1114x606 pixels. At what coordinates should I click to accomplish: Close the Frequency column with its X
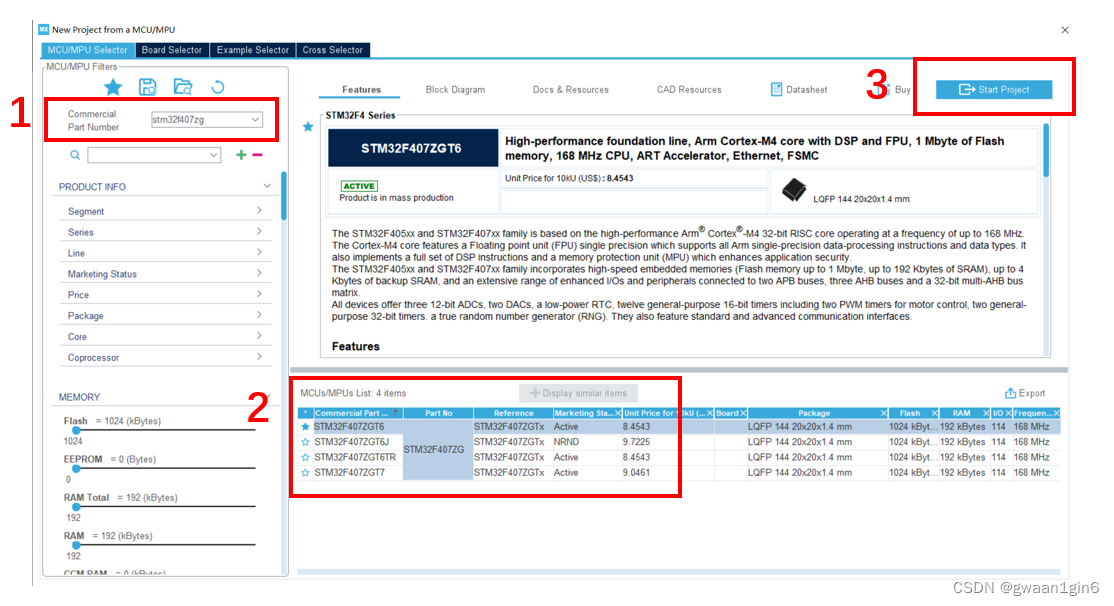1056,413
